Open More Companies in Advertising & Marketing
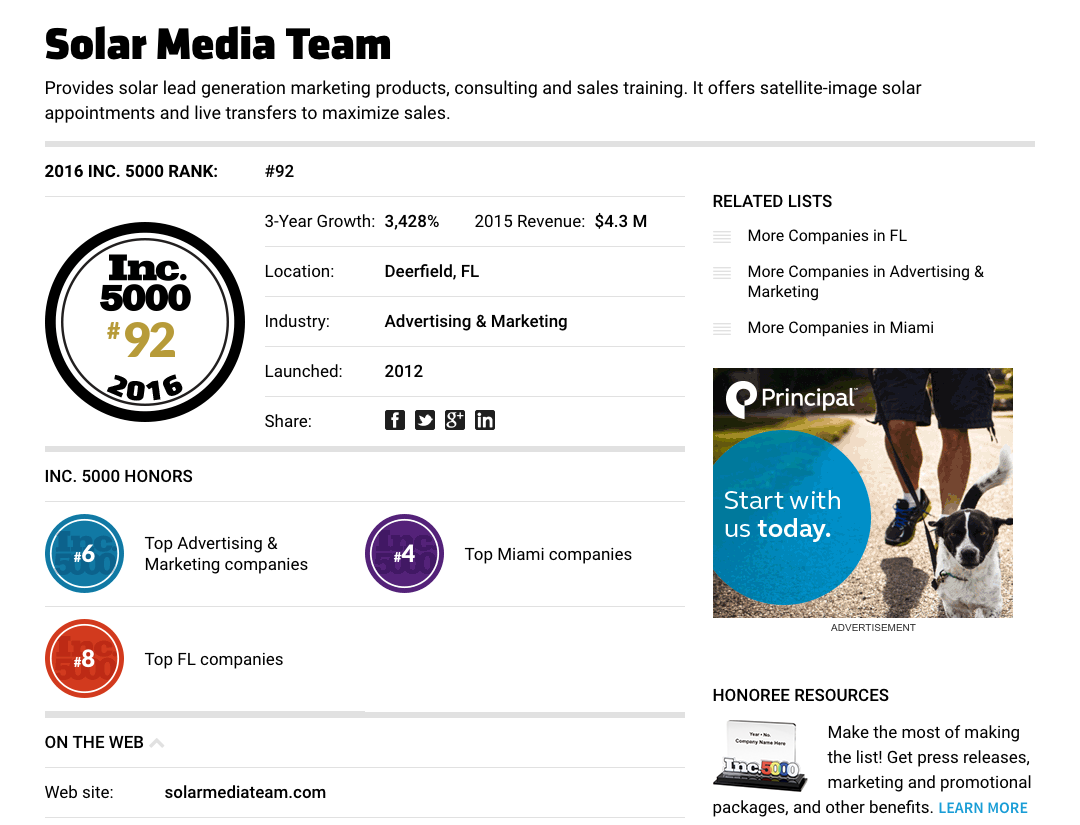The height and width of the screenshot is (825, 1080). 866,282
